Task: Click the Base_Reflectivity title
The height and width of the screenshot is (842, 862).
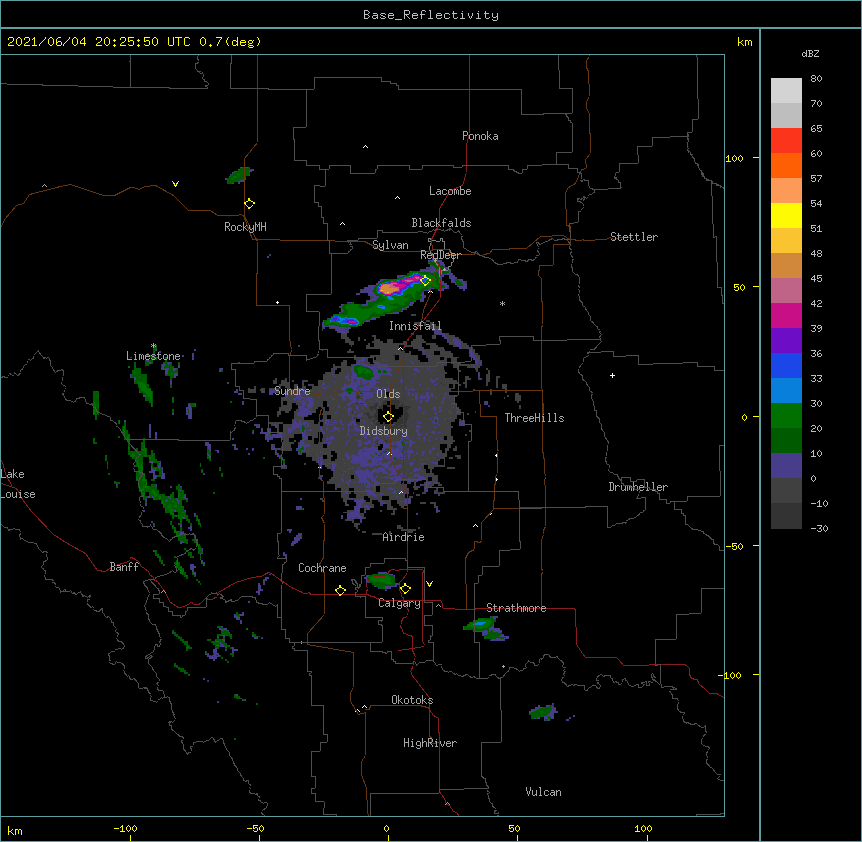Action: click(x=431, y=15)
